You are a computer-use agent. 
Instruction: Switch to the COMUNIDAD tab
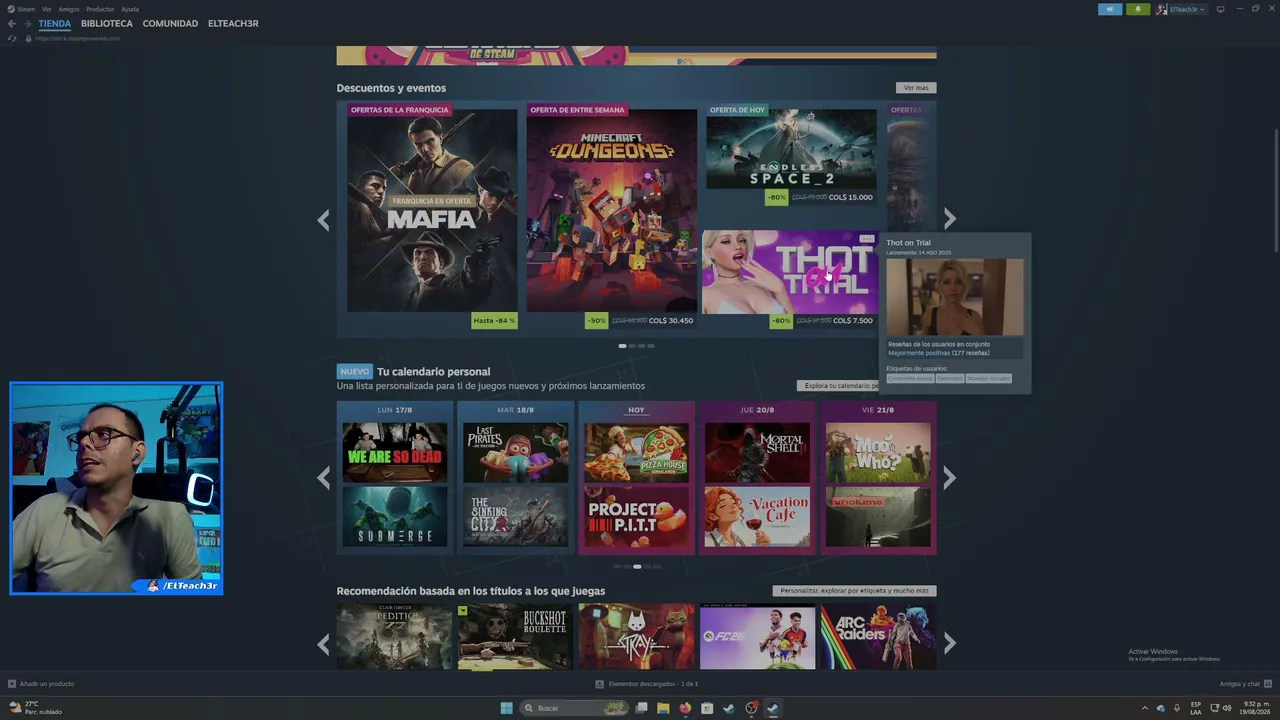click(170, 24)
